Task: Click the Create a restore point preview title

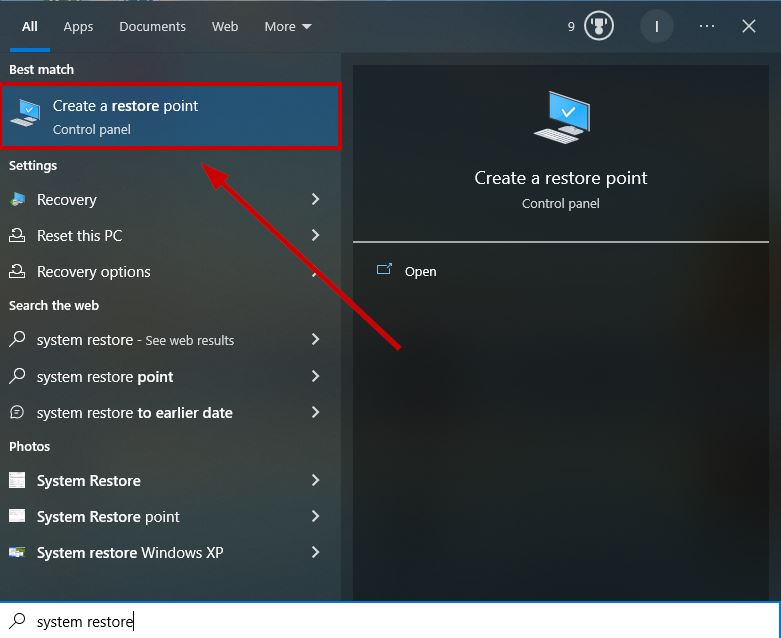Action: (561, 178)
